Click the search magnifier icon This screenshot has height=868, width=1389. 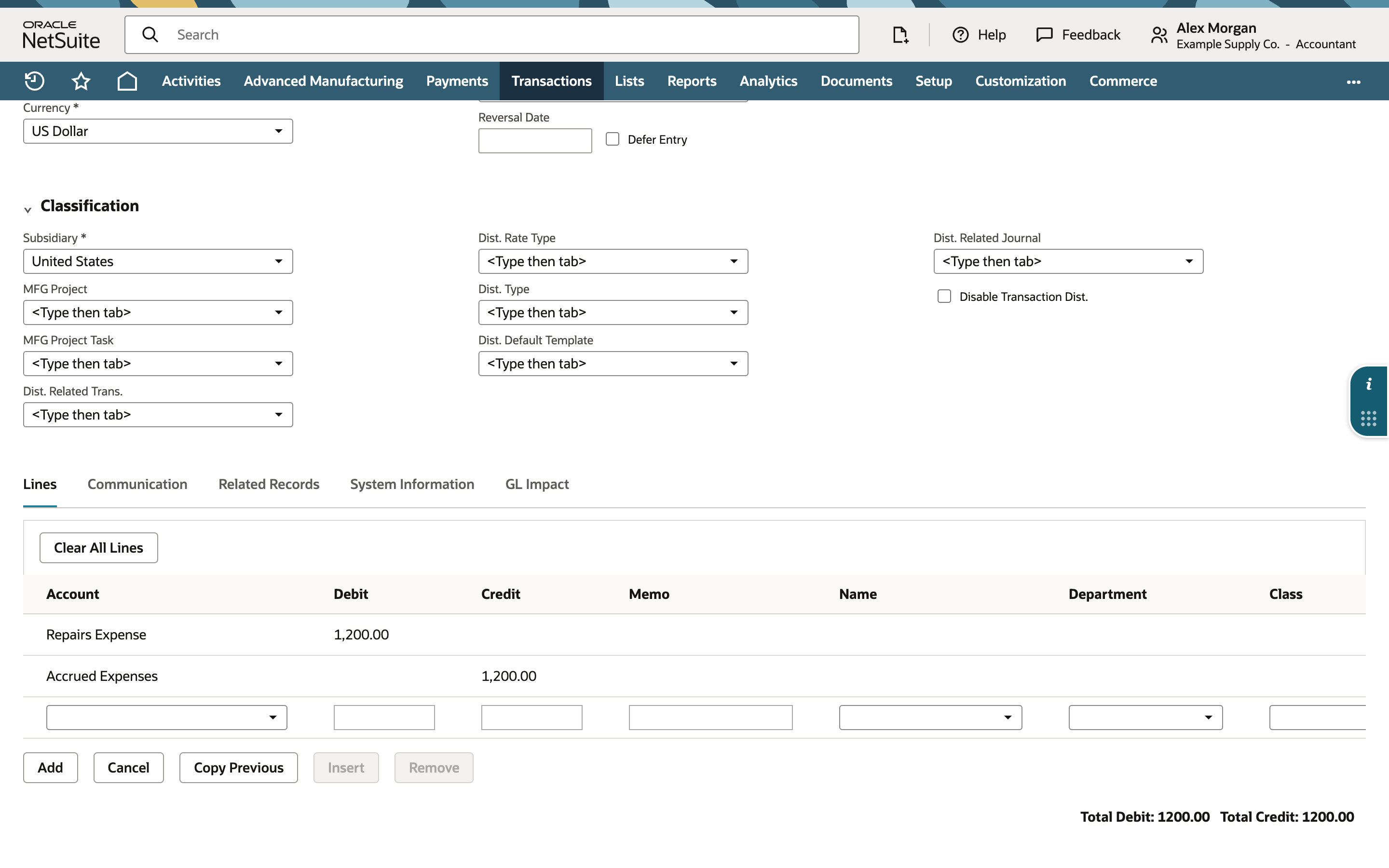pyautogui.click(x=150, y=34)
